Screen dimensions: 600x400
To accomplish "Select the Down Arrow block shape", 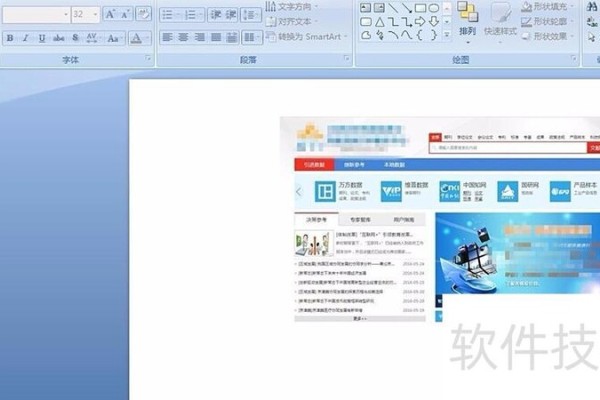I will (434, 22).
